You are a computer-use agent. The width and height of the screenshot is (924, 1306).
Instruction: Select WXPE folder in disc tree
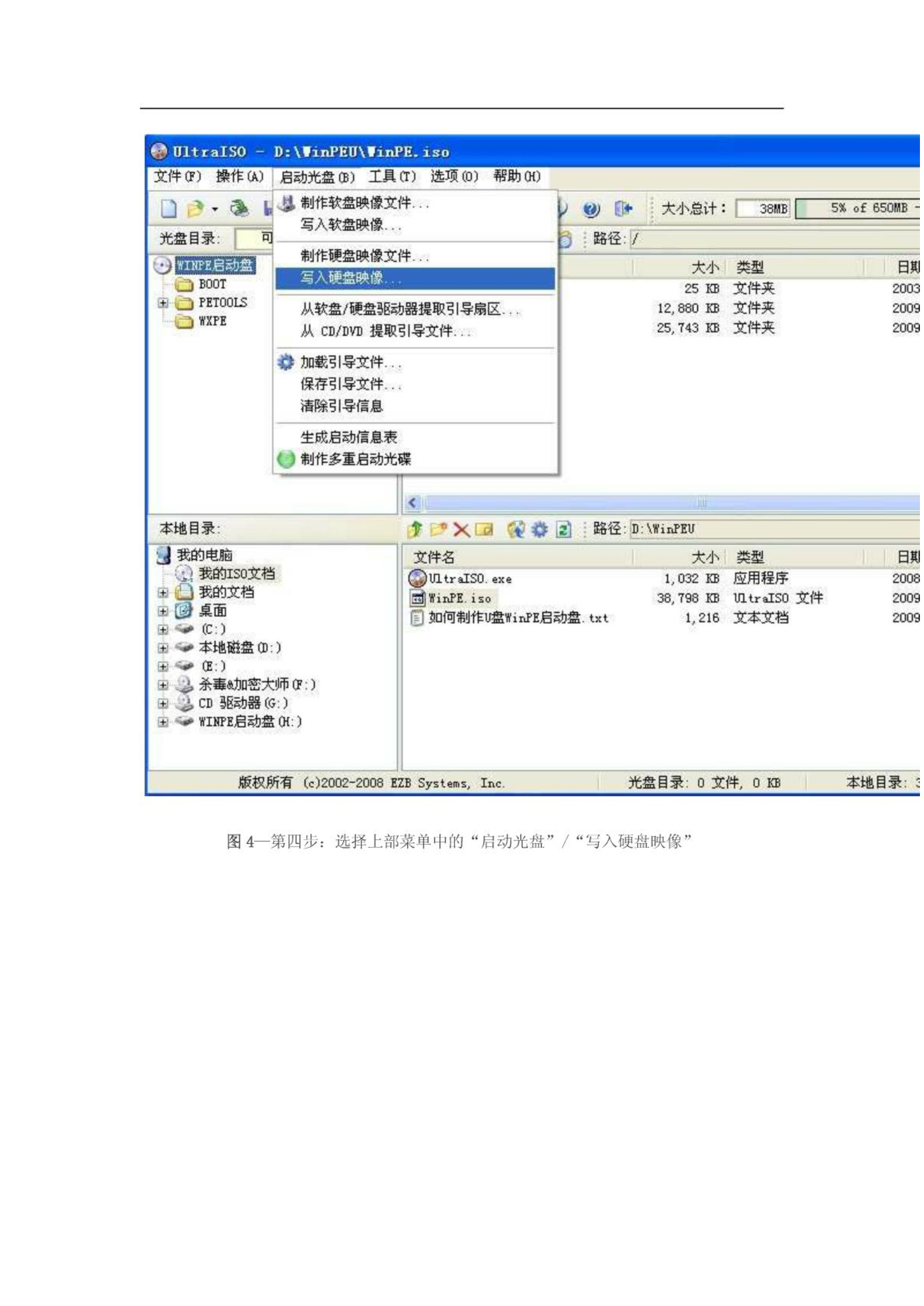click(x=213, y=322)
